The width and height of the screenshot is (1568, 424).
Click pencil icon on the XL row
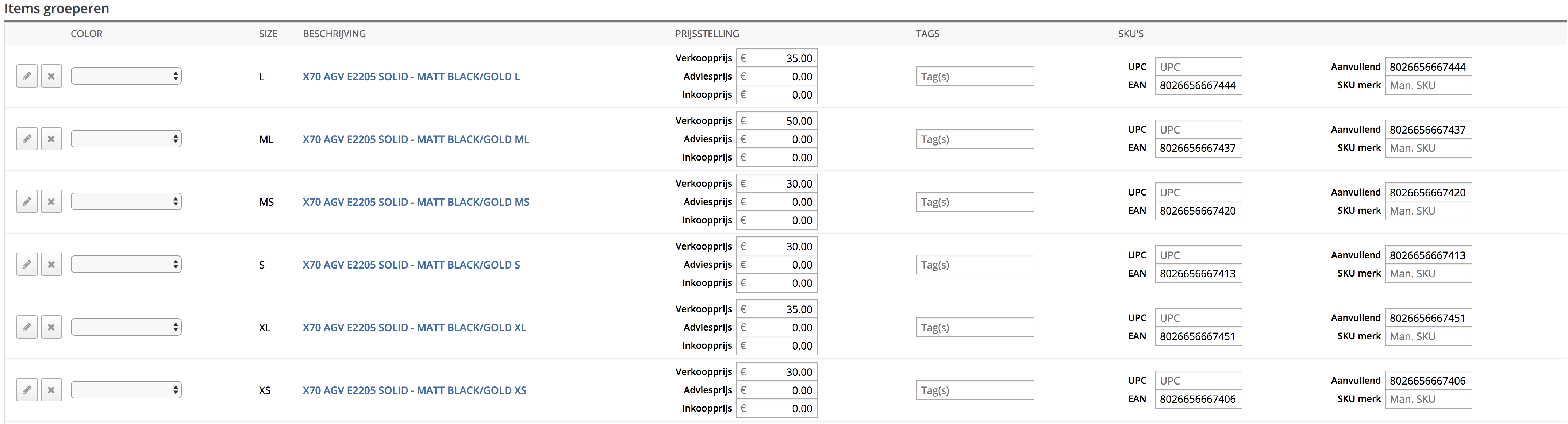pyautogui.click(x=27, y=327)
